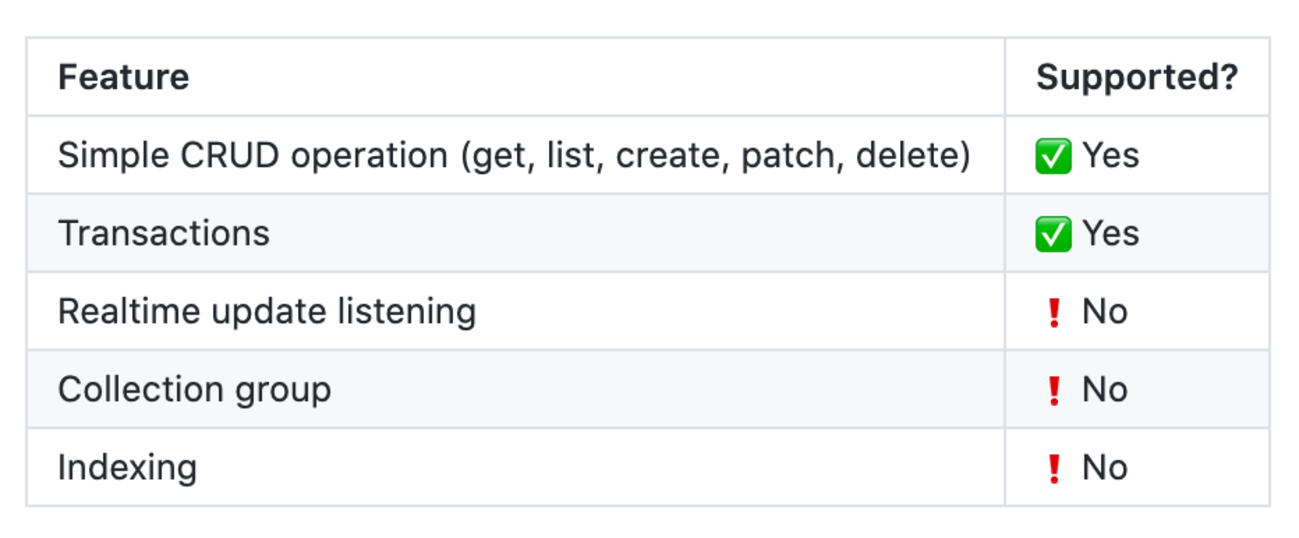Click the "Realtime update listening" text
The height and width of the screenshot is (538, 1299).
tap(266, 312)
